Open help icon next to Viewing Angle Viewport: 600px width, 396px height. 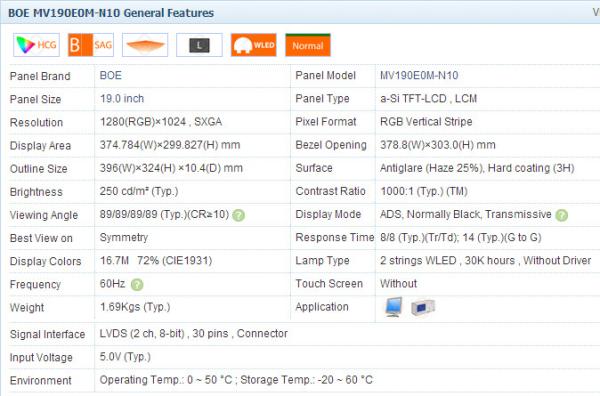click(x=238, y=215)
